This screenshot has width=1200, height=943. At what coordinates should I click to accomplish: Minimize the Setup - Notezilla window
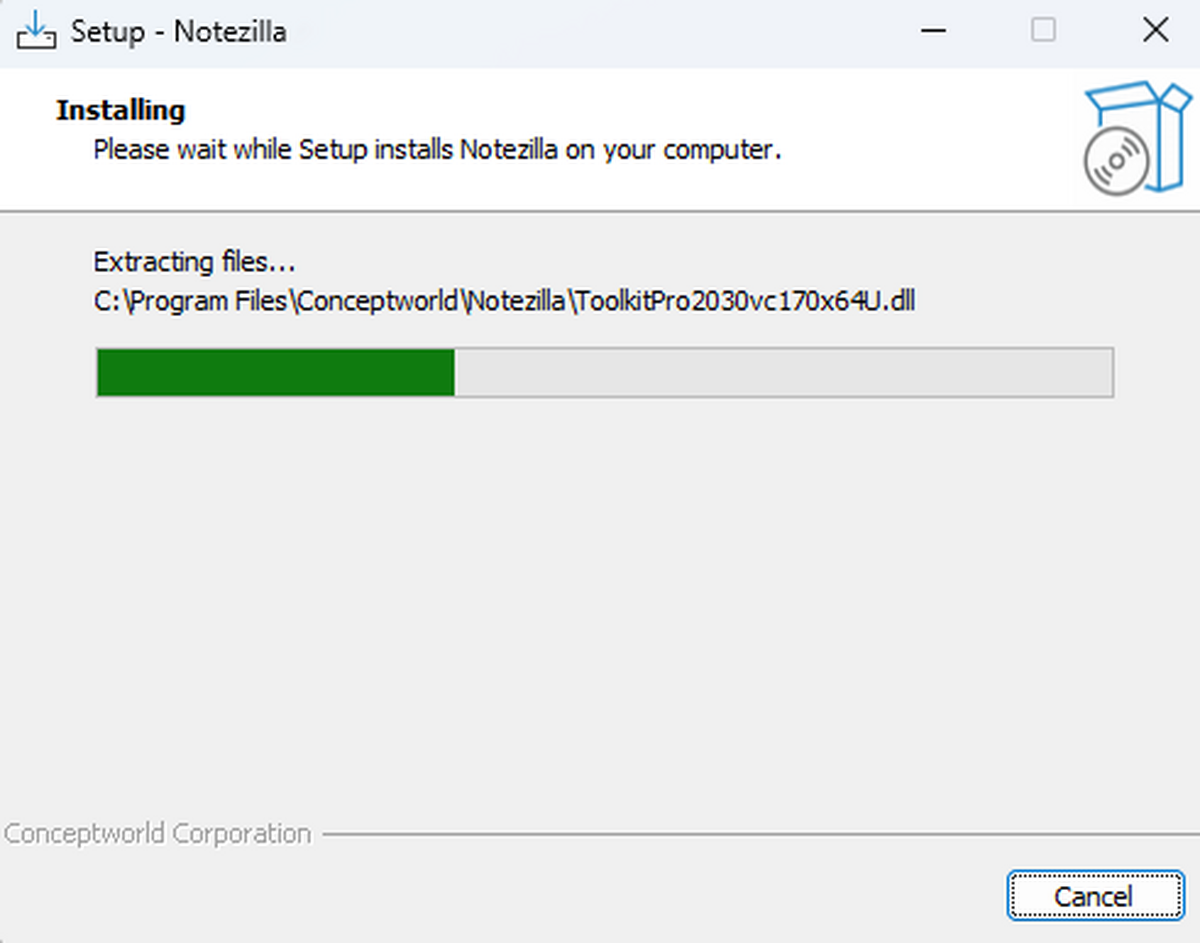pyautogui.click(x=933, y=31)
